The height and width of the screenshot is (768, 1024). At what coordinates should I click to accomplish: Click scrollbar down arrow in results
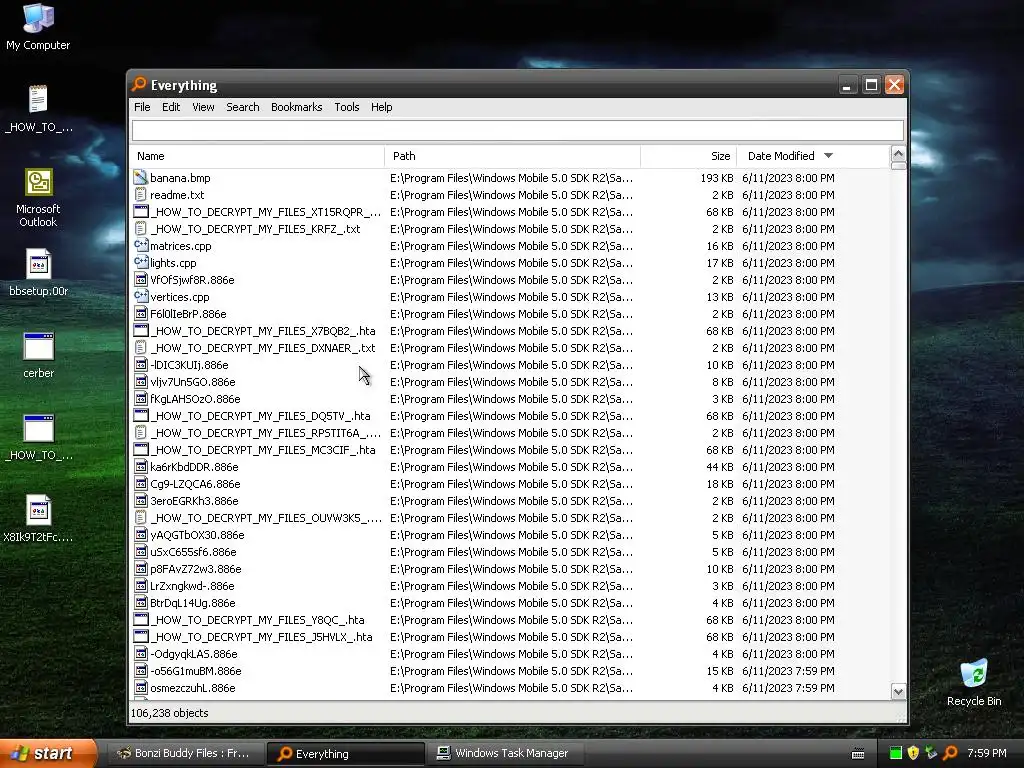(x=899, y=692)
